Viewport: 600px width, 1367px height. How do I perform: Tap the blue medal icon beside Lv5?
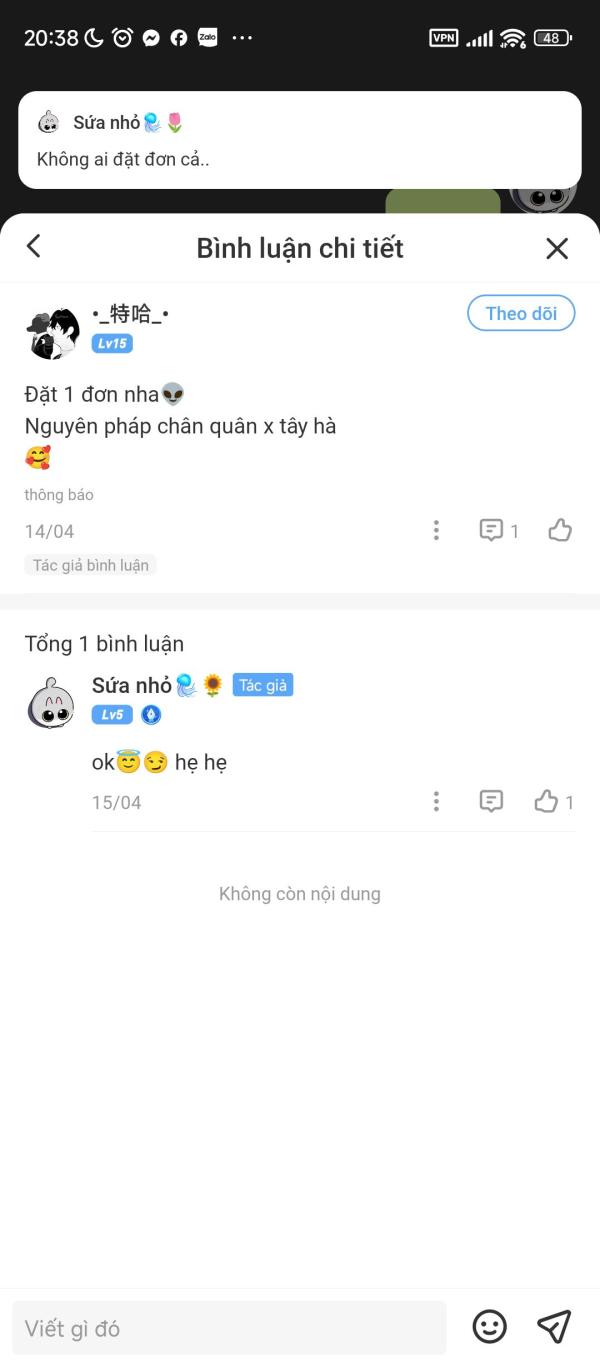pyautogui.click(x=151, y=715)
